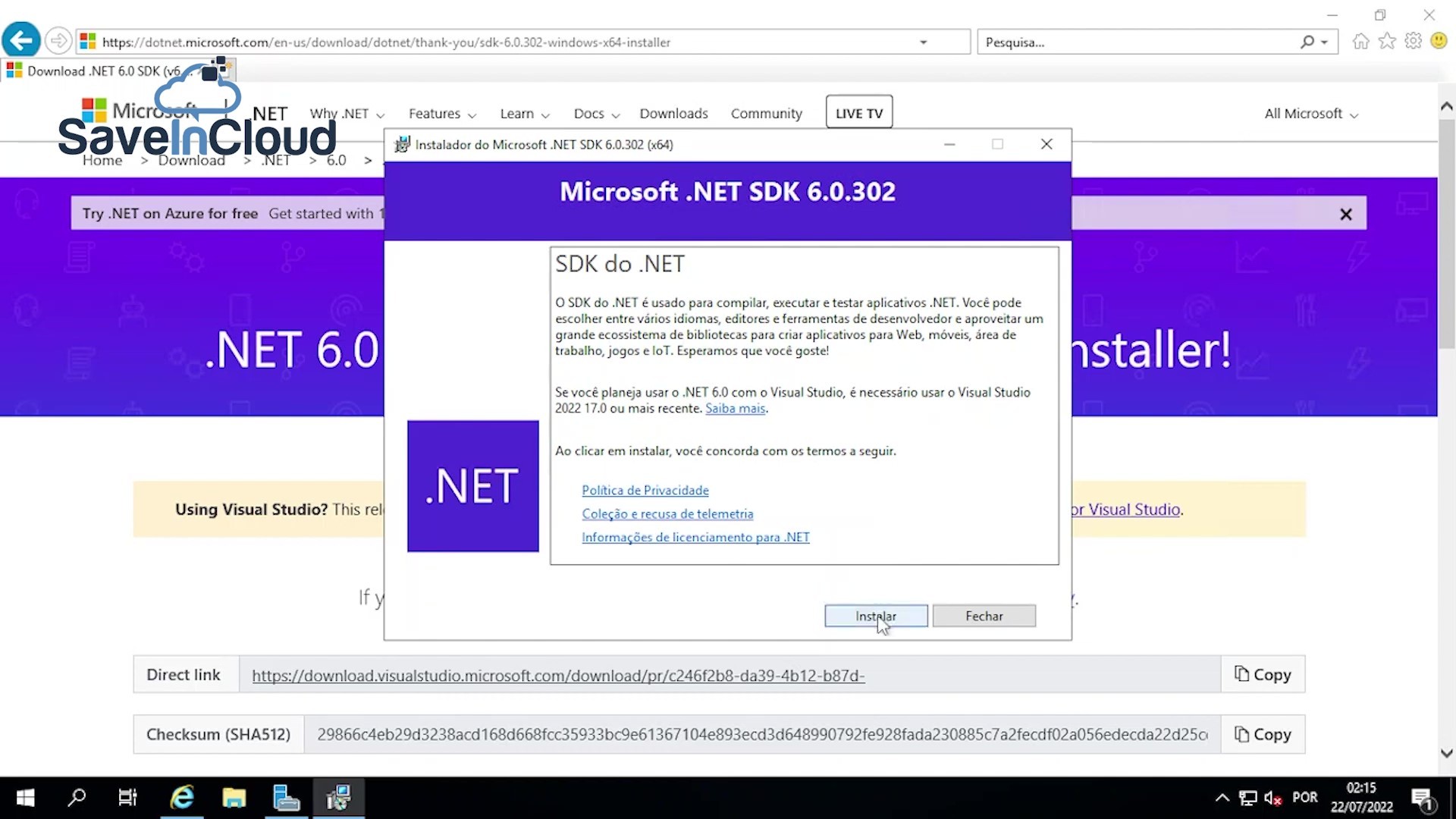Click the browser back arrow button
The image size is (1456, 819).
coord(21,40)
